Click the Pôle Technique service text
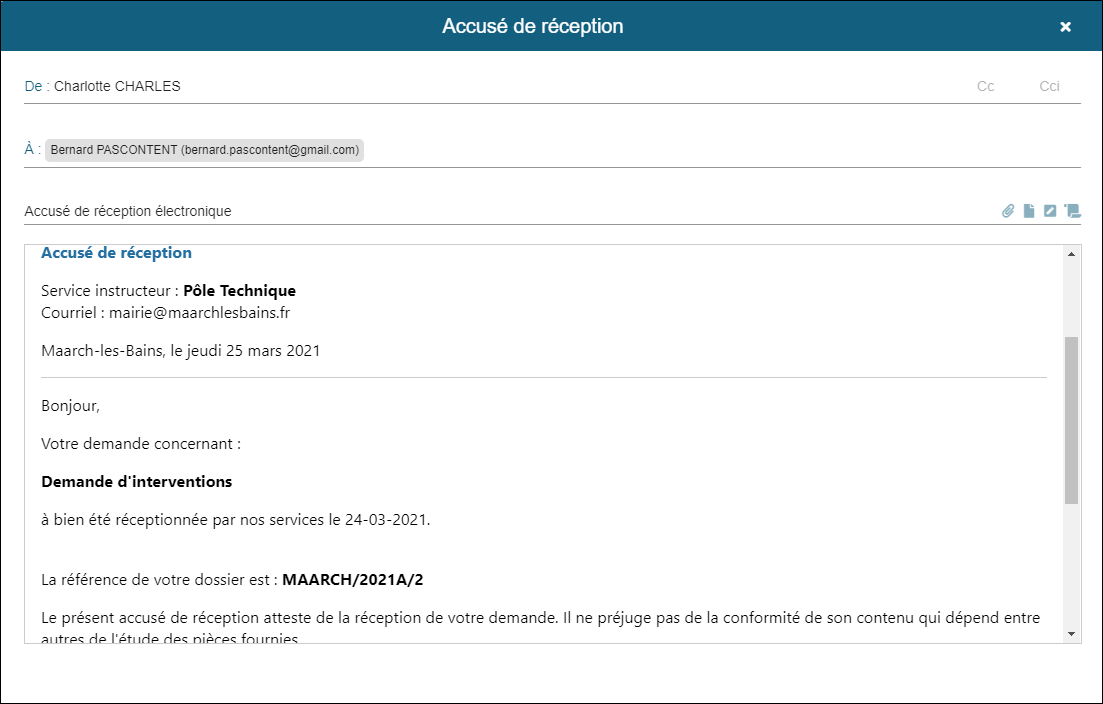The width and height of the screenshot is (1103, 704). point(237,290)
